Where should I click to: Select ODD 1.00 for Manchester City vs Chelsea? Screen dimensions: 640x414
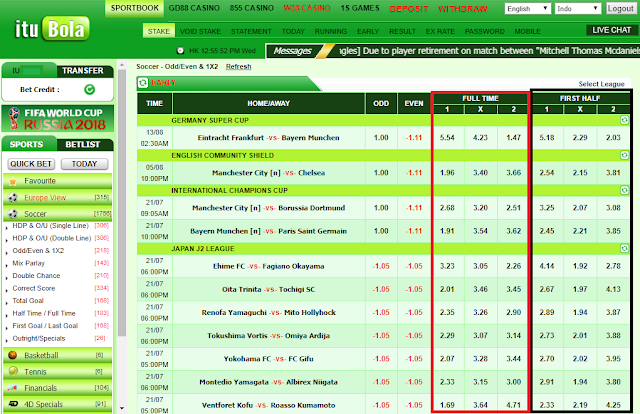[x=381, y=173]
